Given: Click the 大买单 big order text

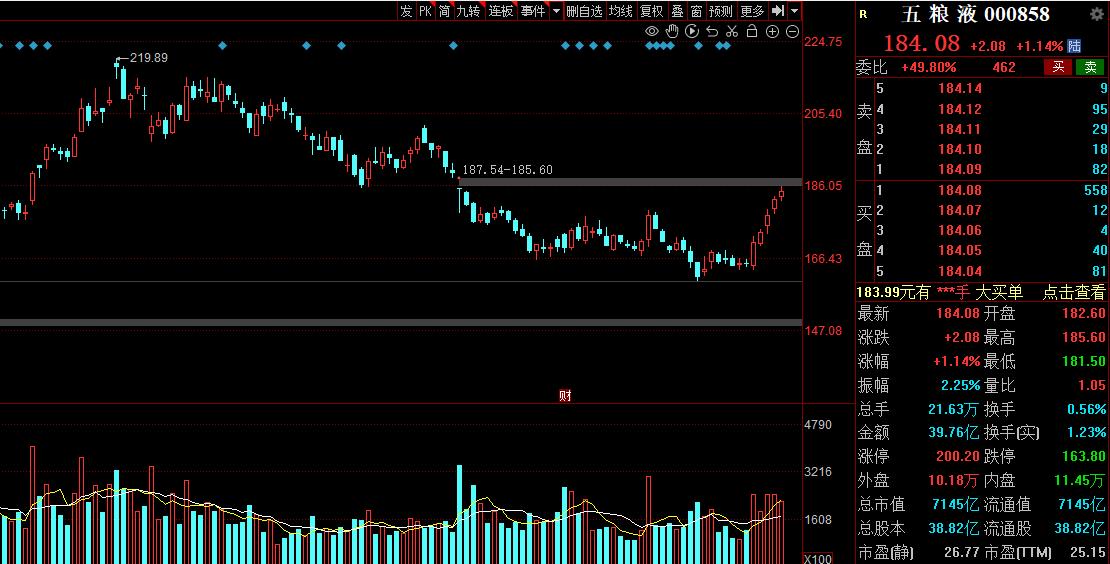Looking at the screenshot, I should (999, 292).
